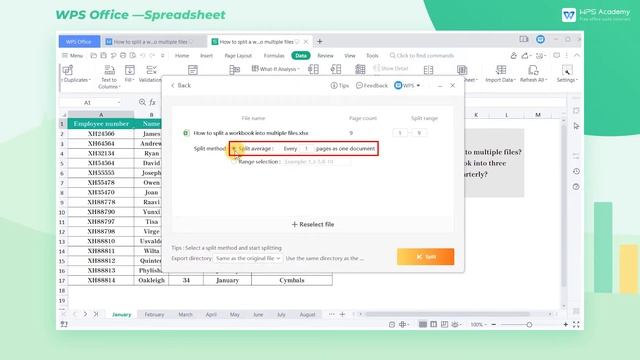Click the Save icon in quick toolbar
Screen dimensions: 640x360
pos(103,56)
